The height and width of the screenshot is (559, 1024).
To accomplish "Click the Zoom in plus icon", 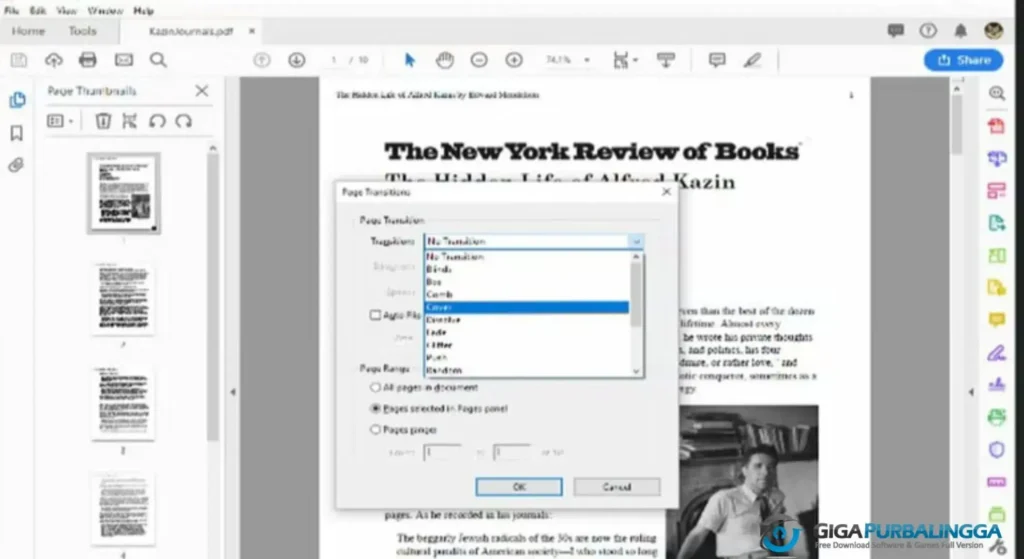I will click(x=514, y=60).
